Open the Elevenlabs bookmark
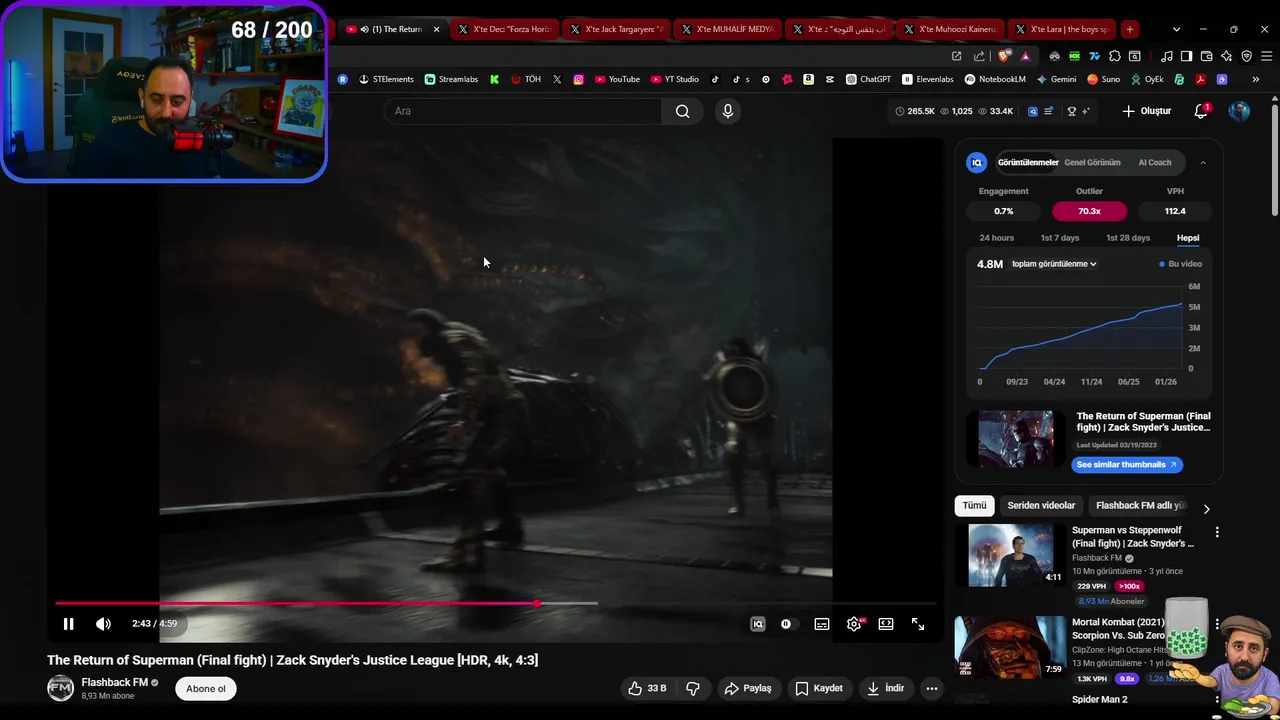Viewport: 1280px width, 720px height. [928, 79]
